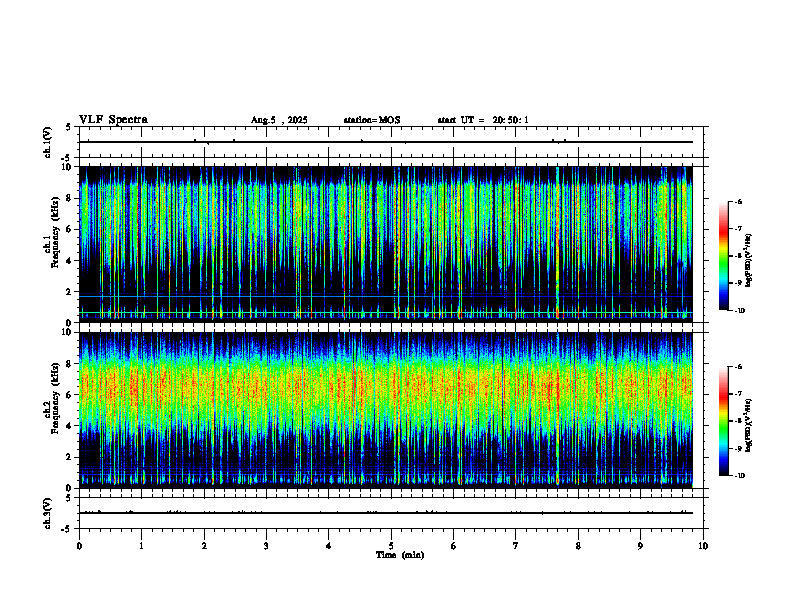Click the ch.1 colorbar "log(PSD)" unit label
This screenshot has width=792, height=612.
tap(749, 261)
